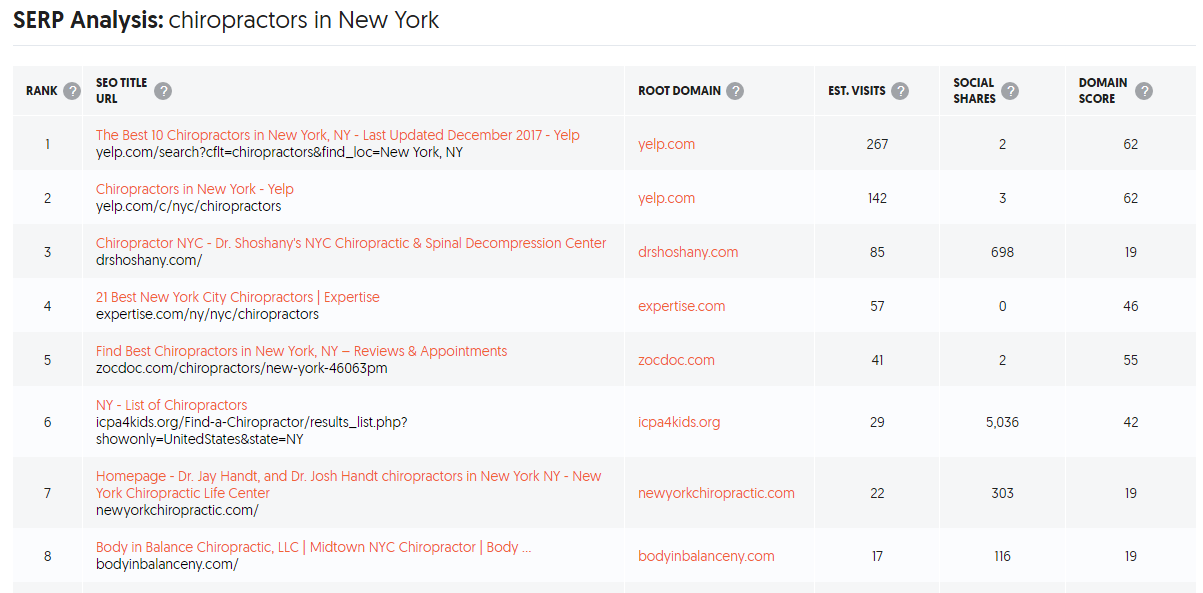Image resolution: width=1203 pixels, height=593 pixels.
Task: Click bodyinbalanceny.com root domain link
Action: pos(706,556)
